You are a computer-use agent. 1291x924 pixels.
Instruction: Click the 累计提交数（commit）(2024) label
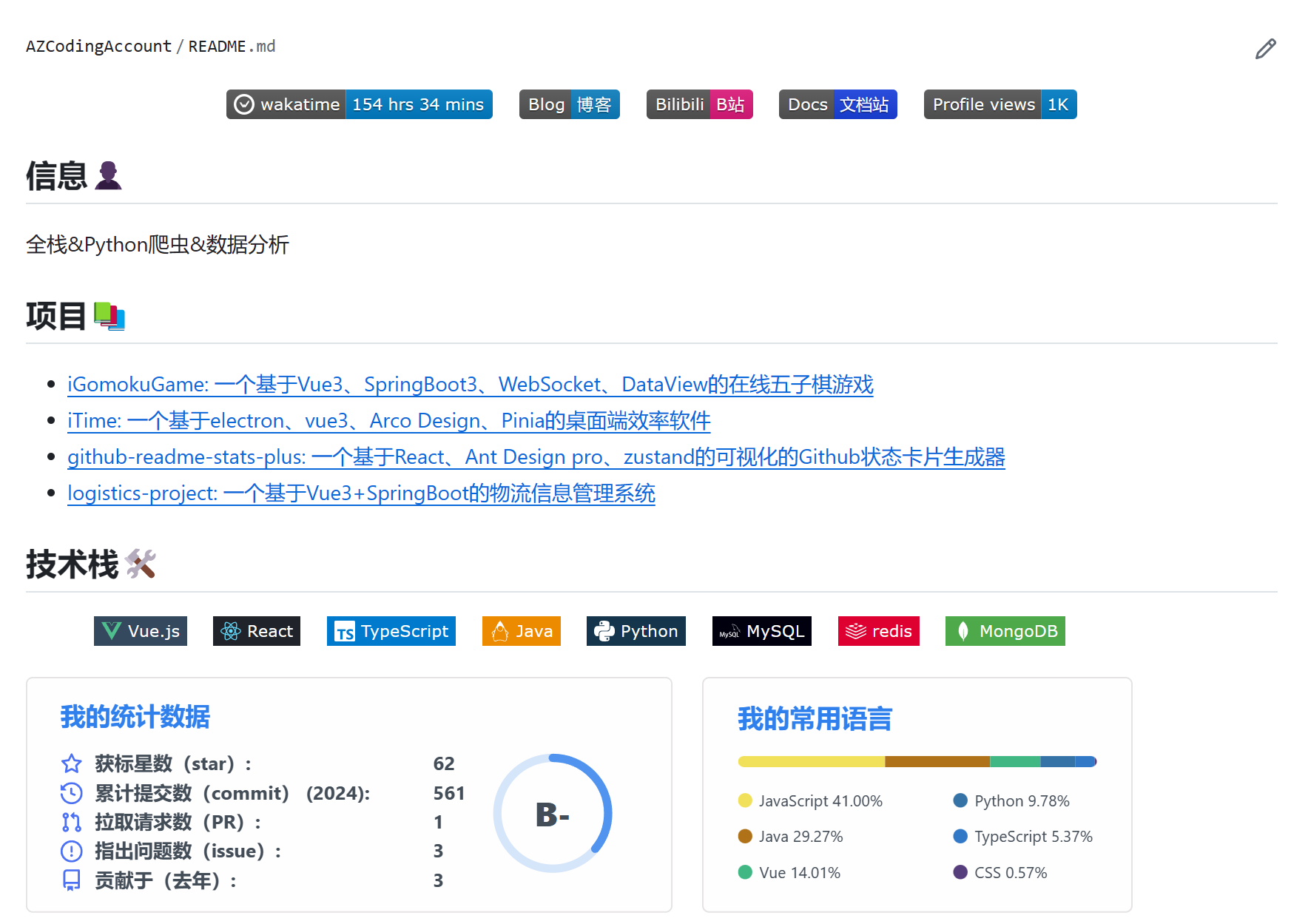(x=232, y=793)
